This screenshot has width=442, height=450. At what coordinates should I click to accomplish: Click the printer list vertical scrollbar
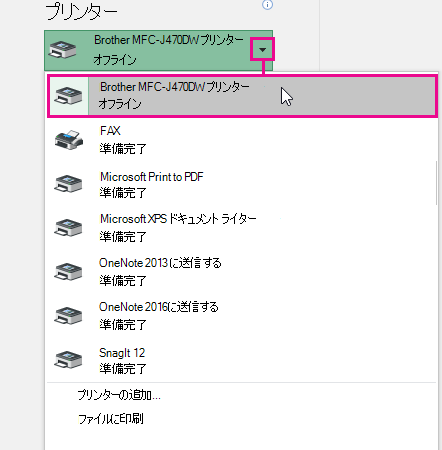click(x=436, y=183)
